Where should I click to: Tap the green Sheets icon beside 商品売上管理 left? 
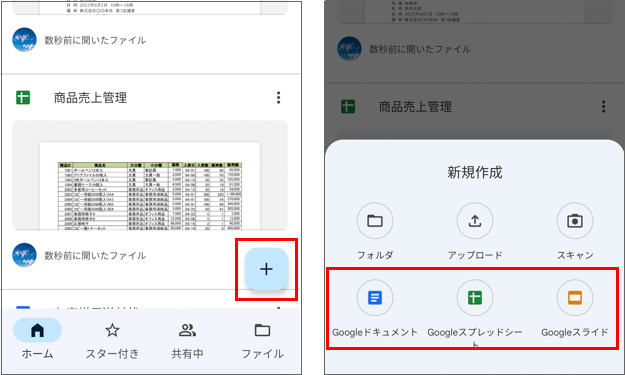(23, 98)
